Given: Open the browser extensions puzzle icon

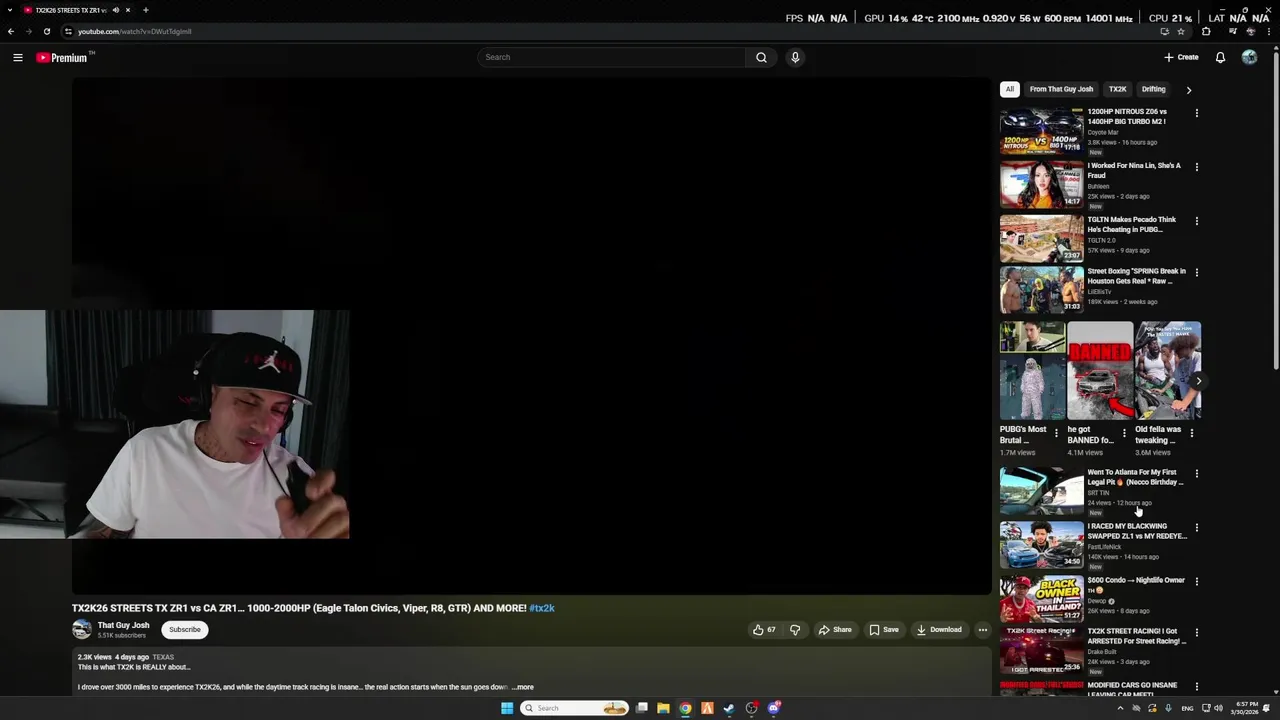Looking at the screenshot, I should click(1206, 31).
